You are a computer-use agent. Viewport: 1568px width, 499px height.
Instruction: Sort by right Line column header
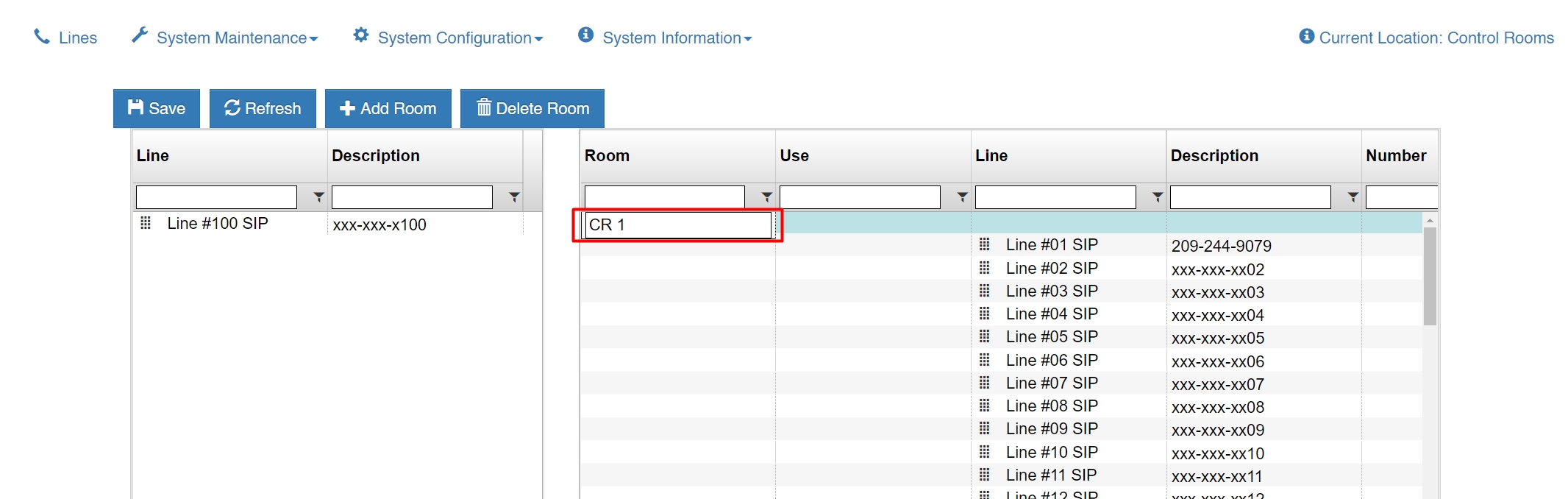[1069, 156]
